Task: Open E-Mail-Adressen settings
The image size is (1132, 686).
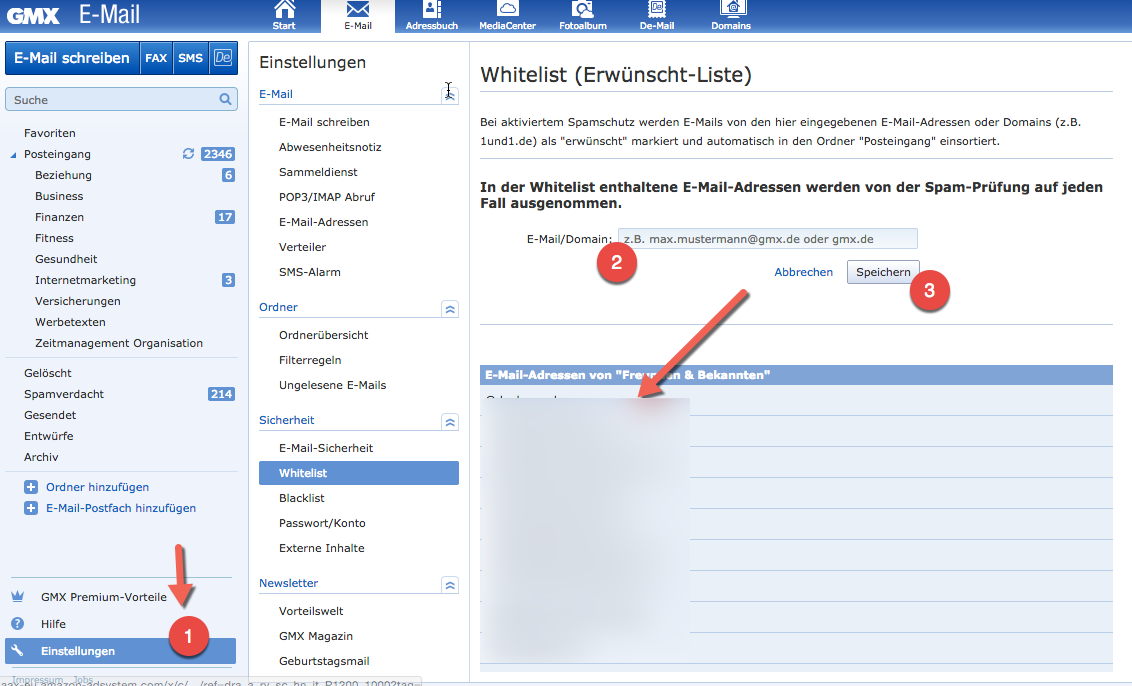Action: (323, 222)
